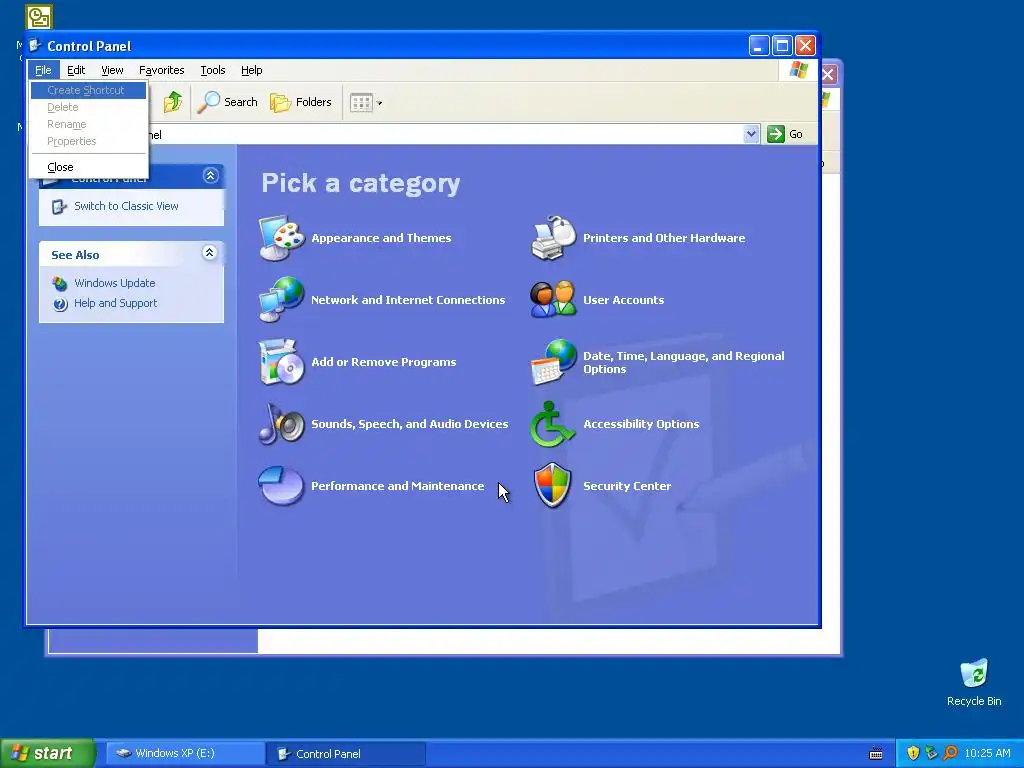
Task: Click the middle system tray icon
Action: (931, 754)
